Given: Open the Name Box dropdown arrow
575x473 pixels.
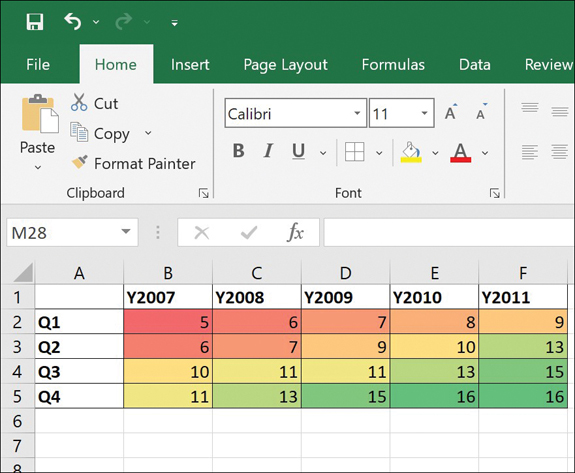Looking at the screenshot, I should [126, 231].
